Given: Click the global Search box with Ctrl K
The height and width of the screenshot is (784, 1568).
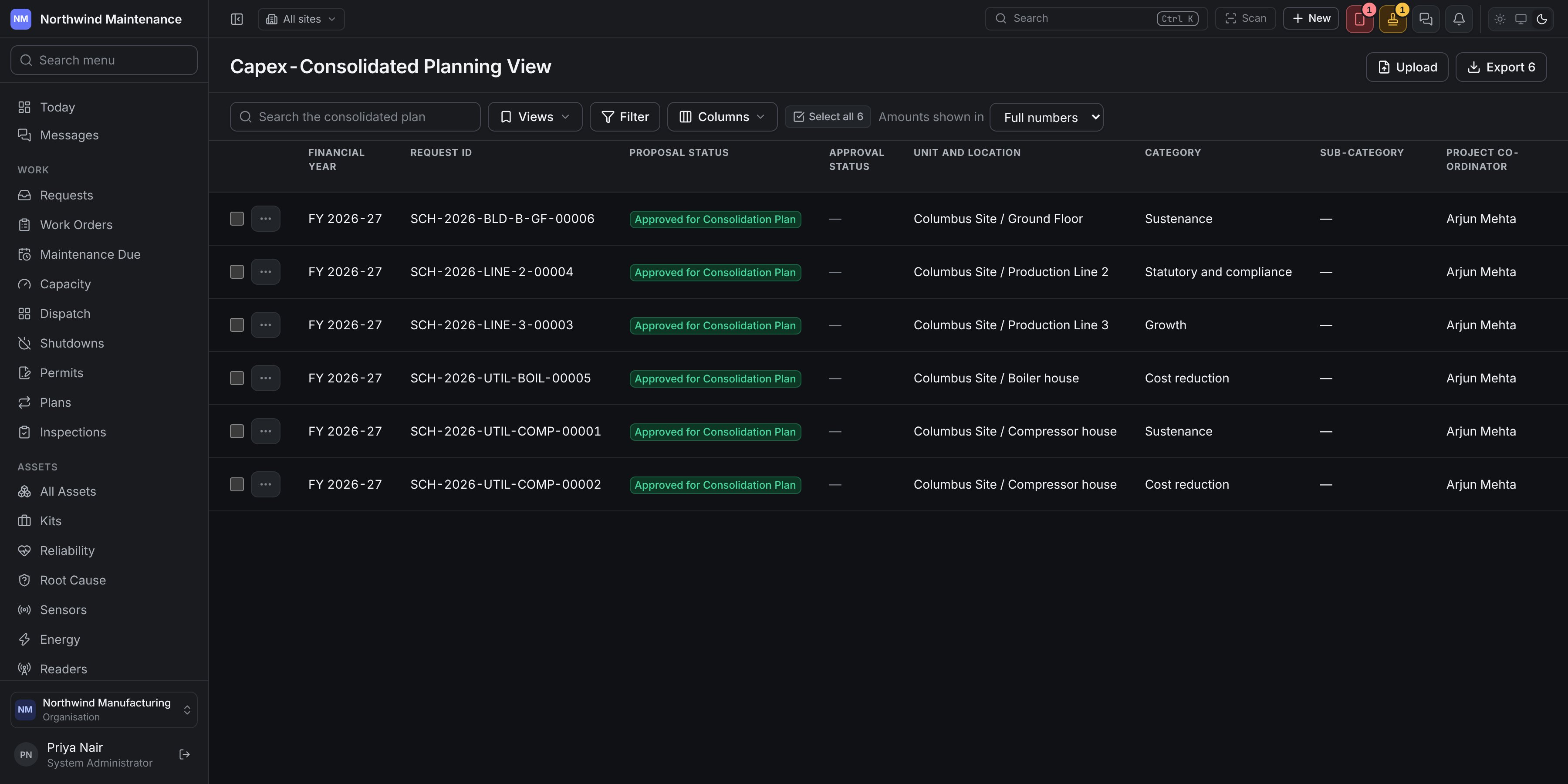Looking at the screenshot, I should (1096, 18).
